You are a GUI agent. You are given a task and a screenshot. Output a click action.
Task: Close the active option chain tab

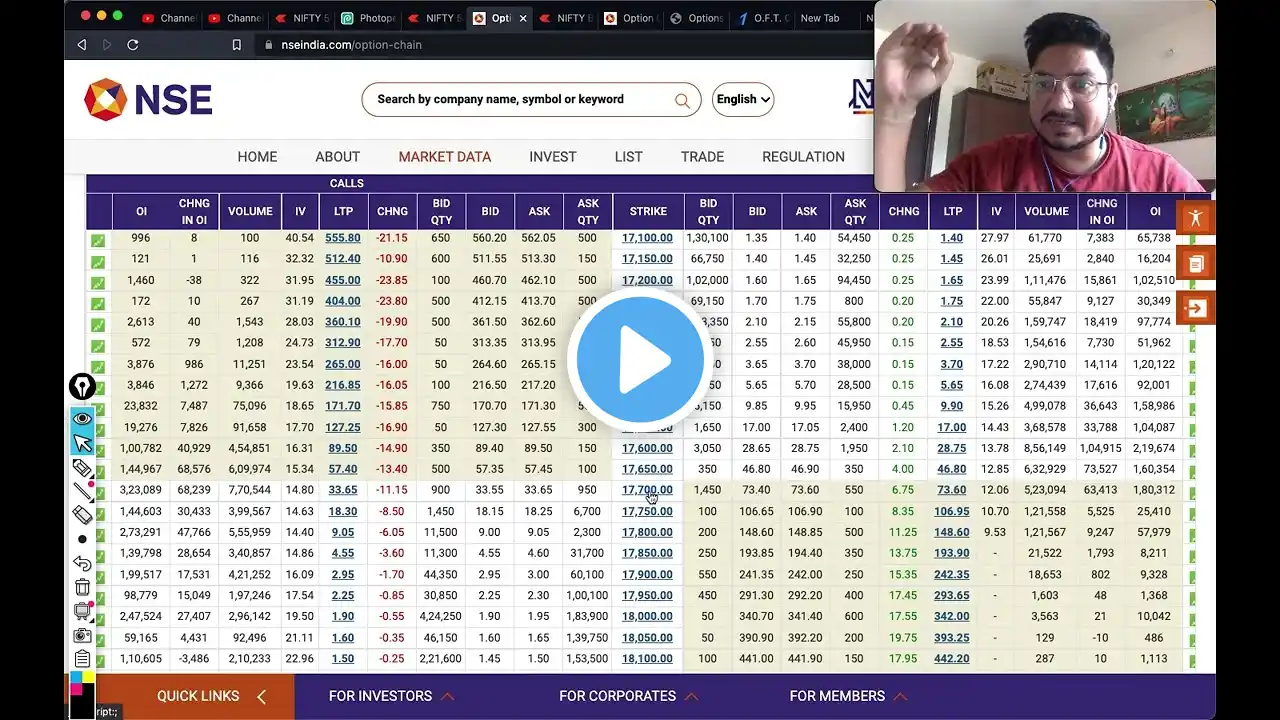click(x=522, y=18)
